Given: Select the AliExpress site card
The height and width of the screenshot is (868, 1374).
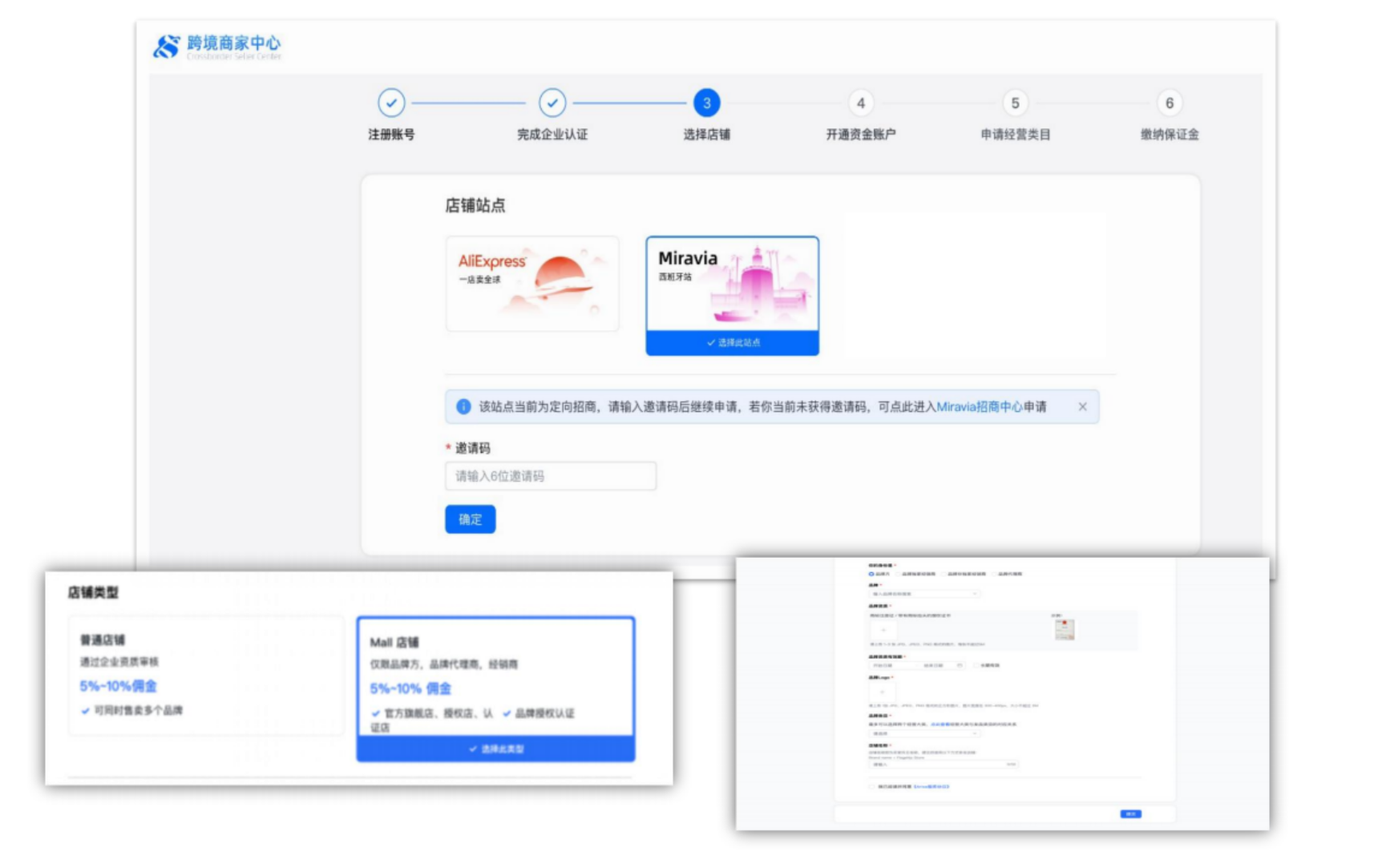Looking at the screenshot, I should 532,284.
